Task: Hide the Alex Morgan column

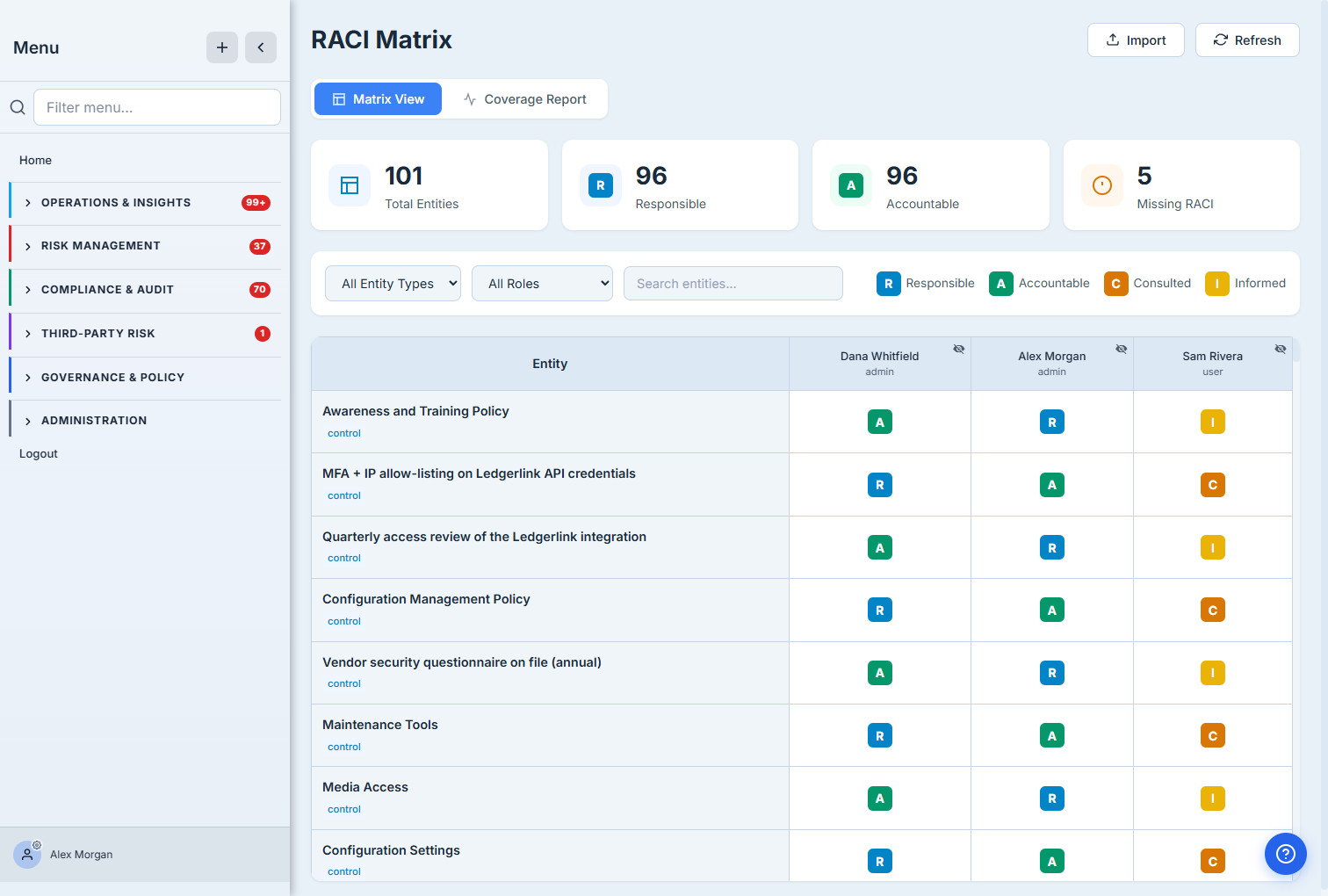Action: coord(1122,349)
